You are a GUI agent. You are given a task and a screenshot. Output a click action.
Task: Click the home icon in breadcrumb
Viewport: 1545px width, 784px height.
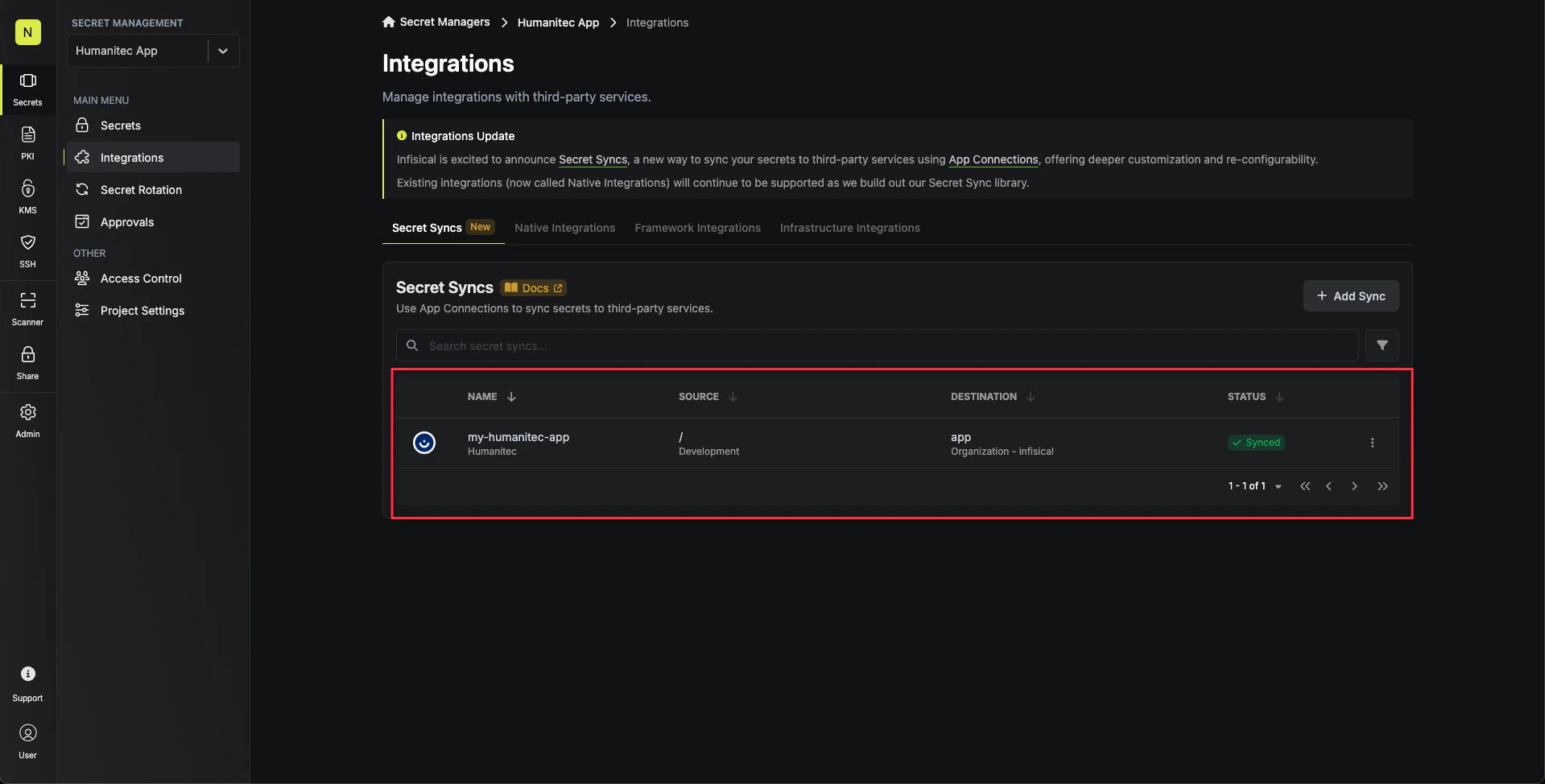point(389,22)
